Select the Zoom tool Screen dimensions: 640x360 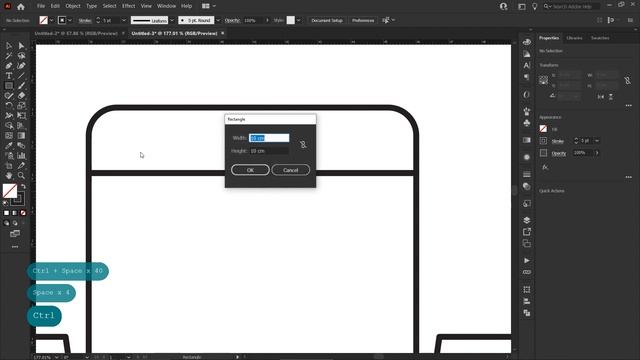click(21, 176)
